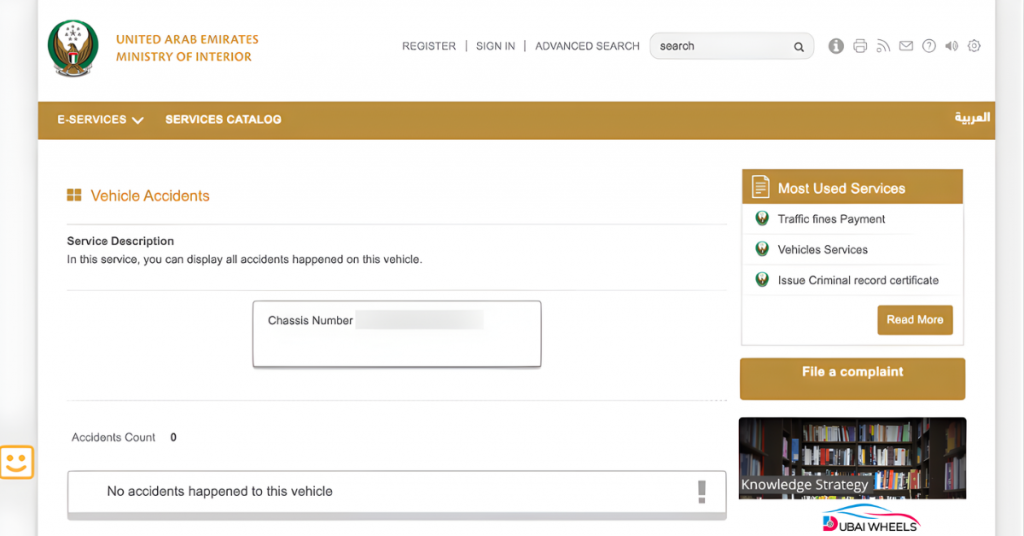Open ADVANCED SEARCH

tap(587, 46)
